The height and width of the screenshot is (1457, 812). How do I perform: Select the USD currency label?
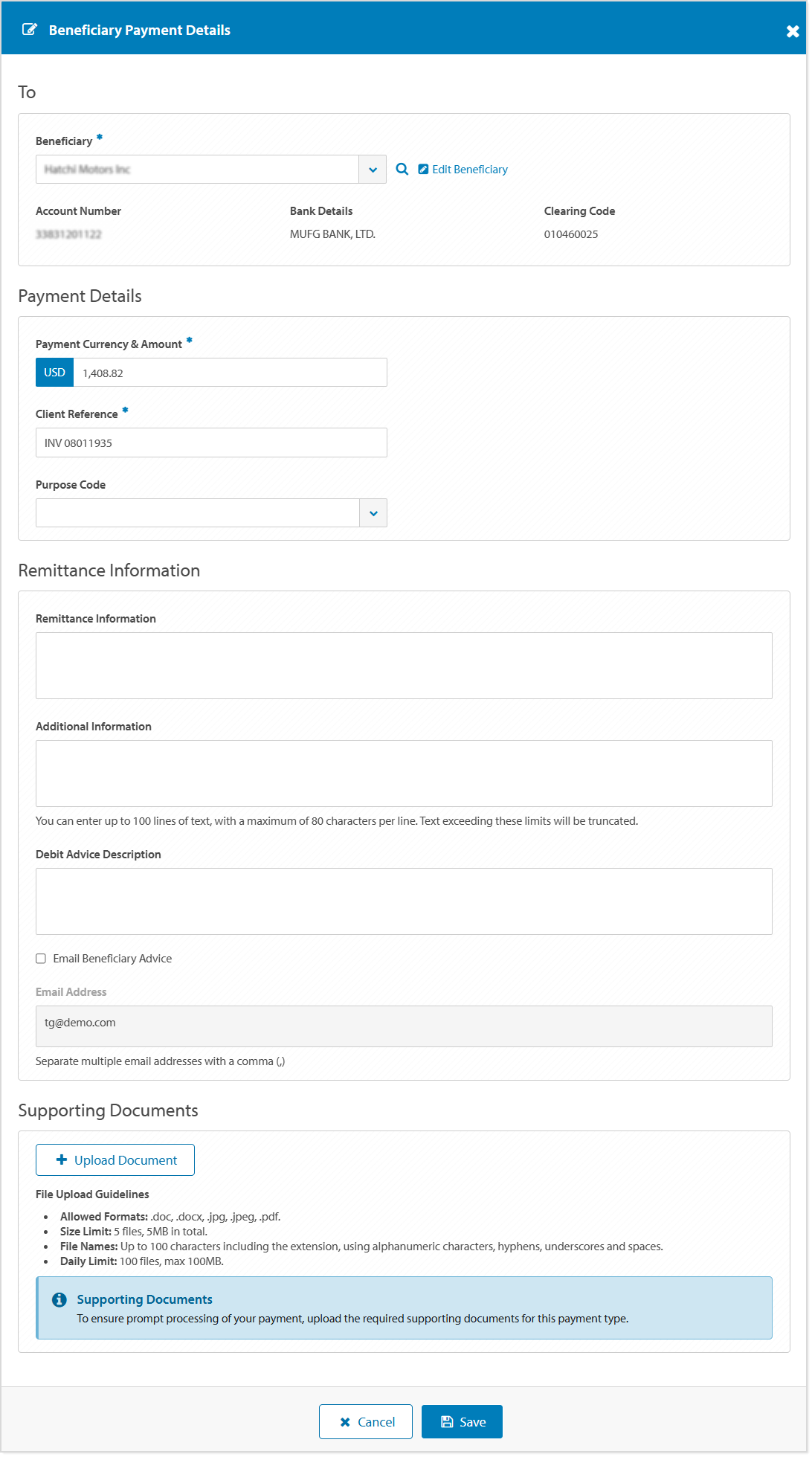[54, 372]
